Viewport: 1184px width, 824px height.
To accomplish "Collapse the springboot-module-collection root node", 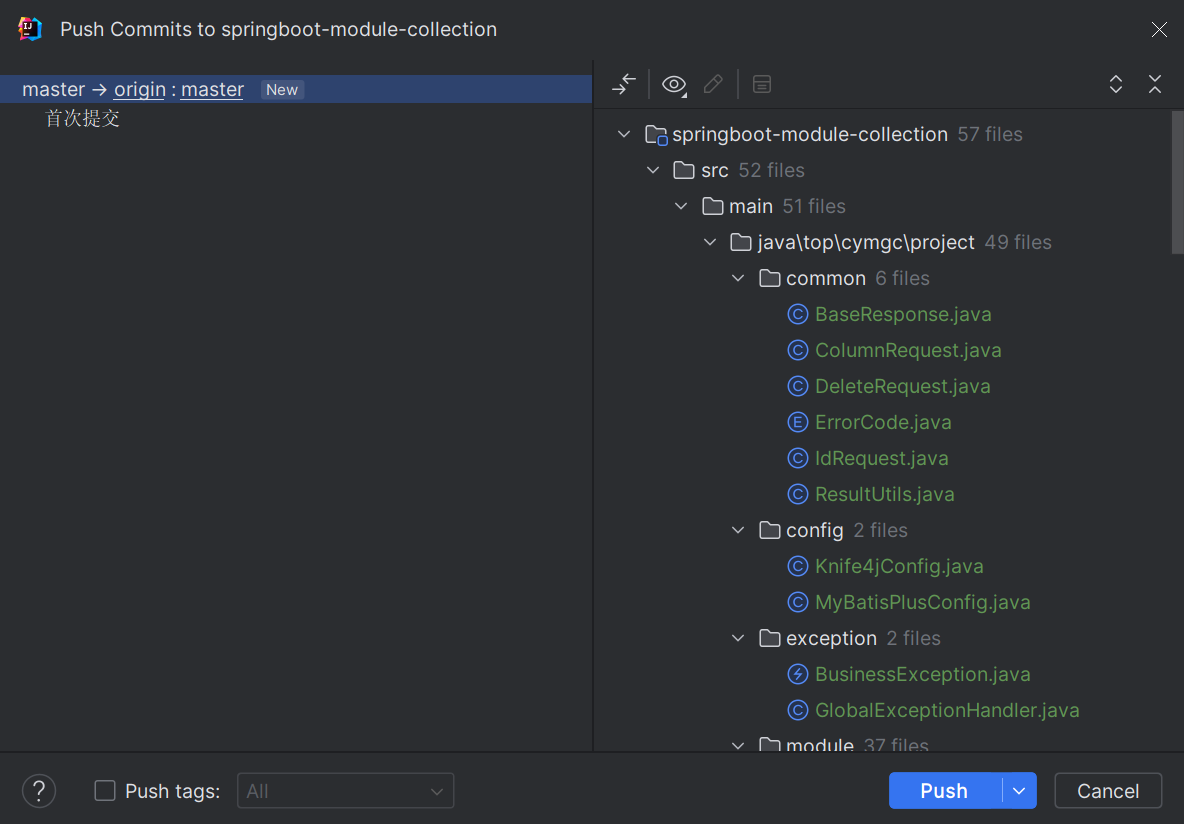I will click(624, 134).
